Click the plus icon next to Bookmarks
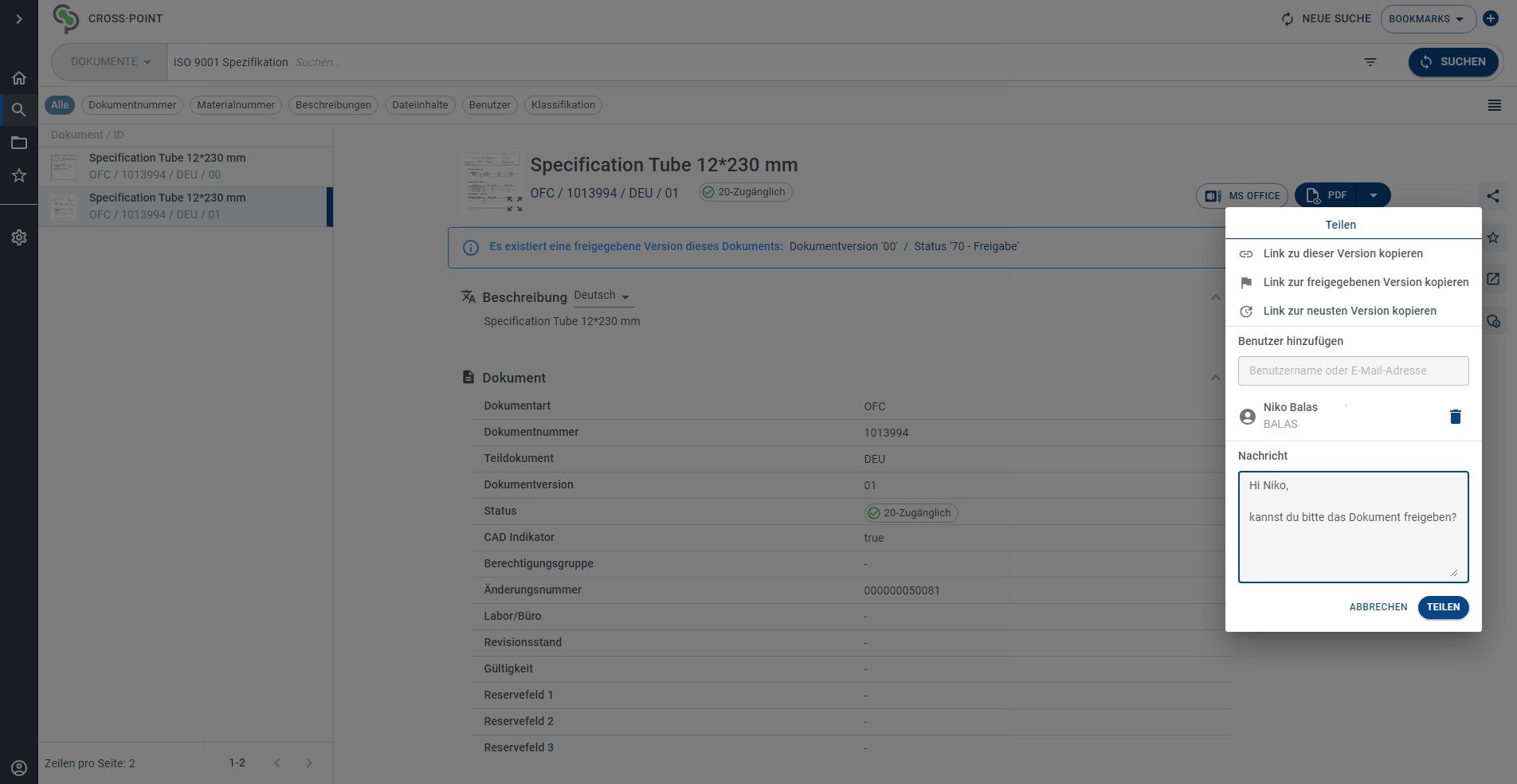Screen dimensions: 1517x784 point(1491,18)
